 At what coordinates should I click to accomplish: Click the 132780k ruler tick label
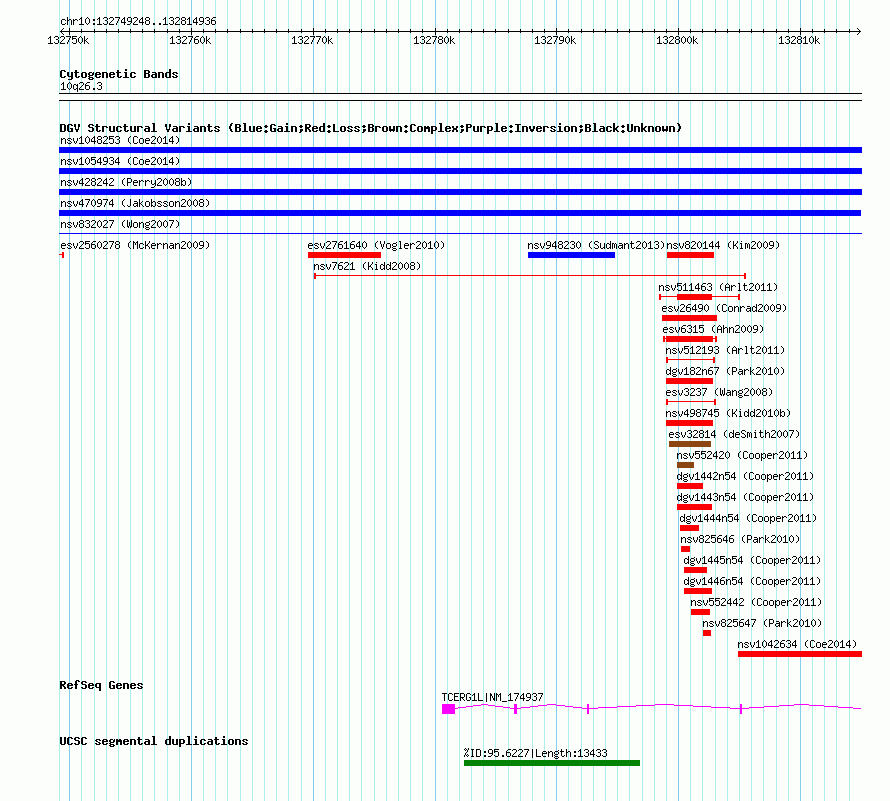coord(434,40)
